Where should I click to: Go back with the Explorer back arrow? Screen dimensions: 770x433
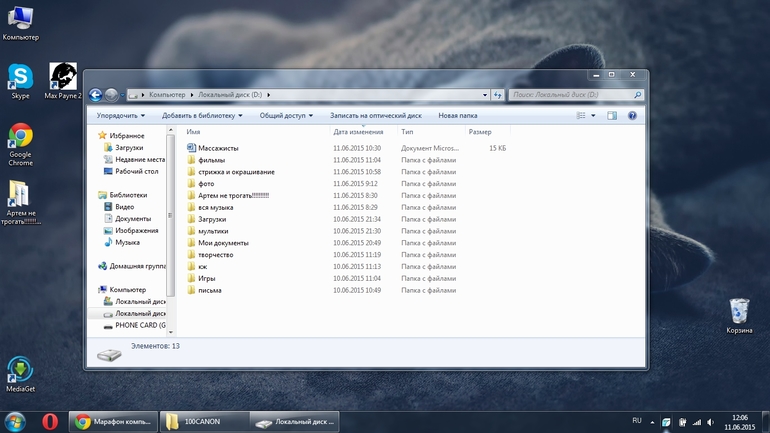[95, 95]
